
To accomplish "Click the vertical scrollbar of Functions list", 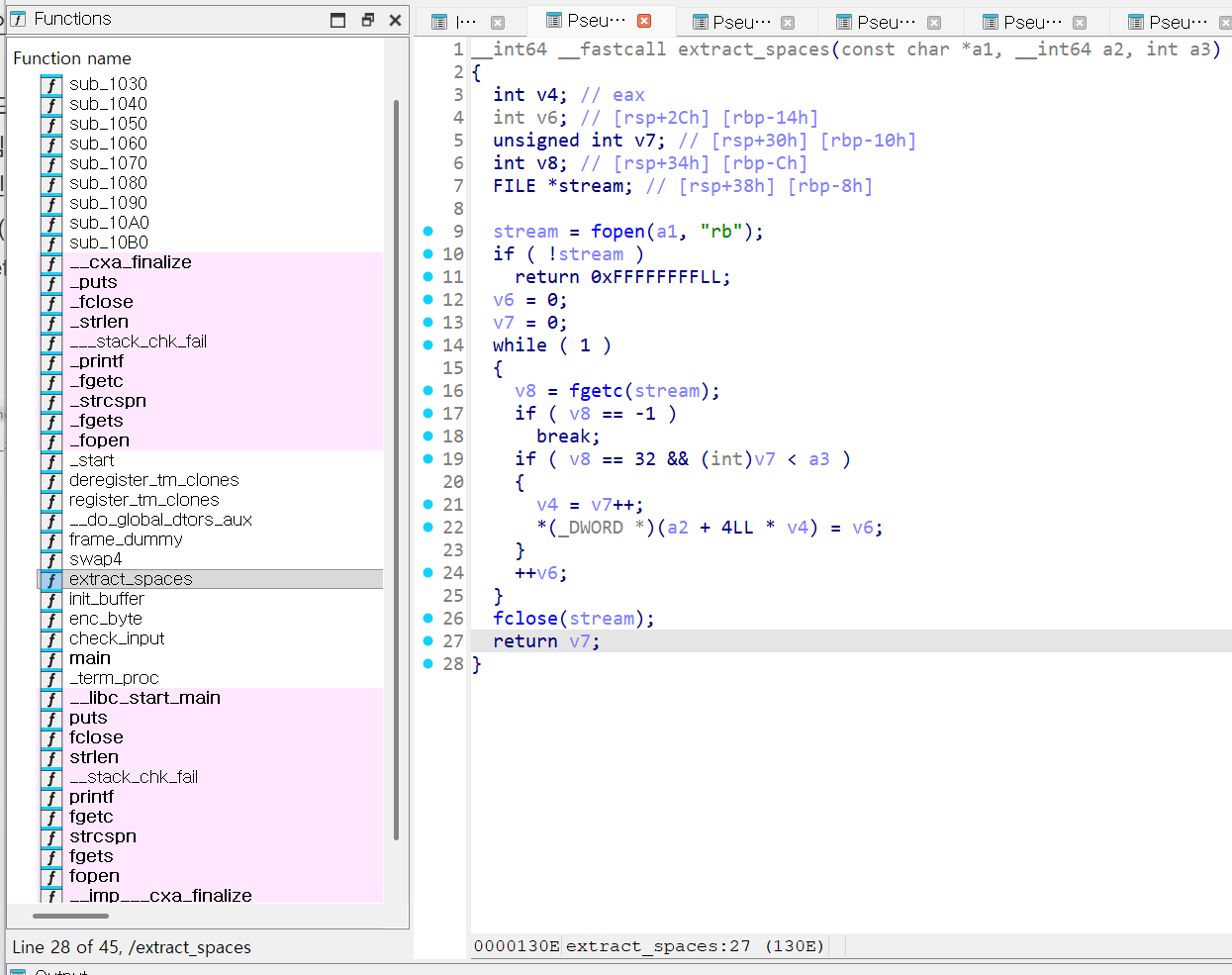I will pos(396,470).
